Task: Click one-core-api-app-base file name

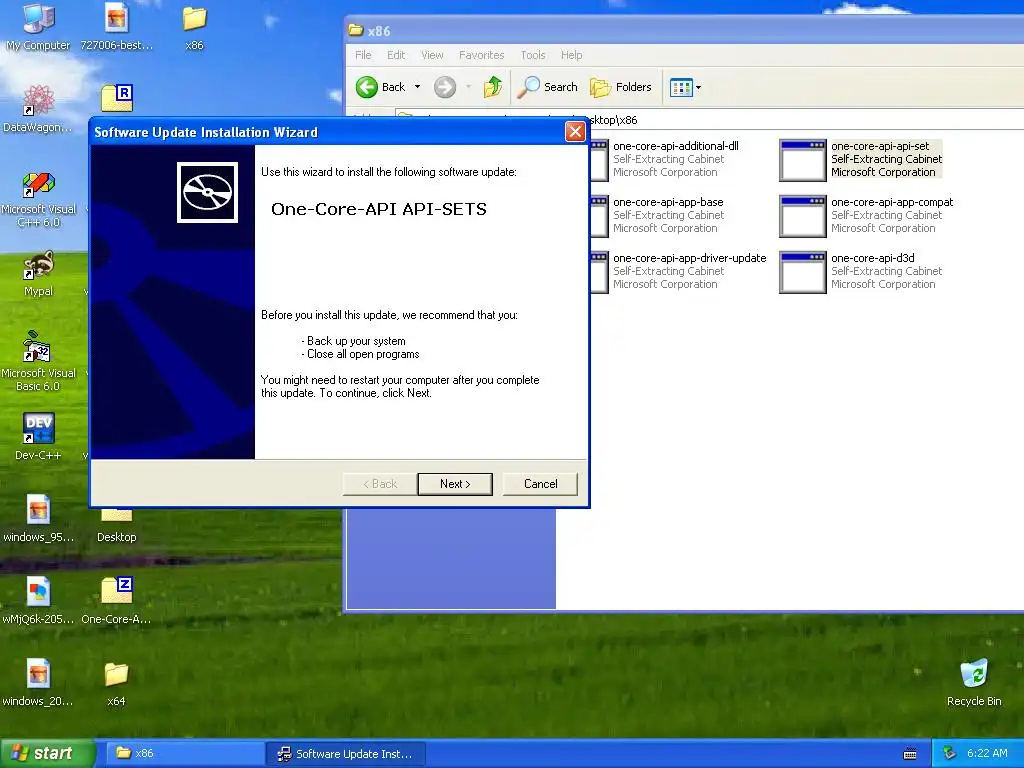Action: click(x=668, y=202)
